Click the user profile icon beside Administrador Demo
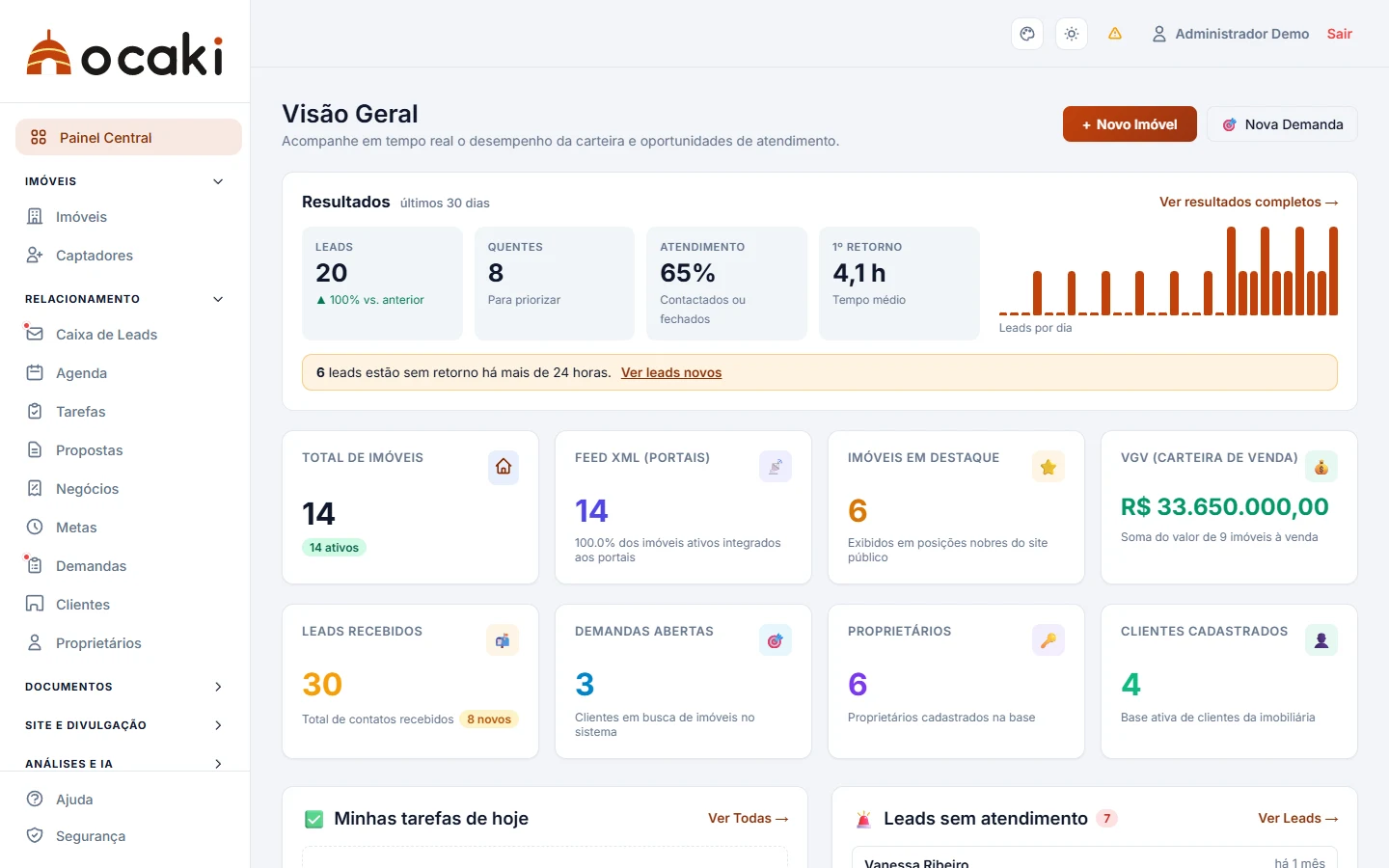Image resolution: width=1389 pixels, height=868 pixels. click(x=1159, y=34)
